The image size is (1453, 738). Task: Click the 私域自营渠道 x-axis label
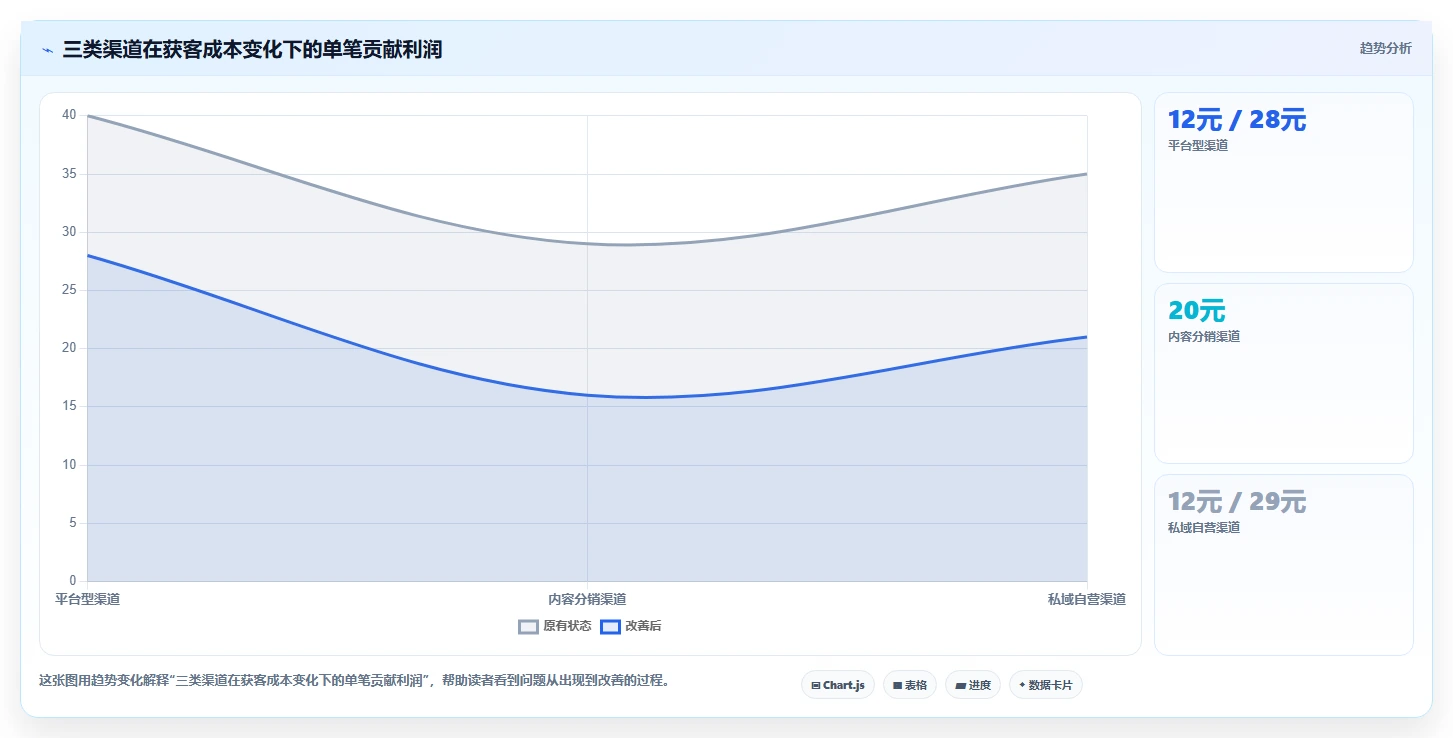click(1087, 599)
